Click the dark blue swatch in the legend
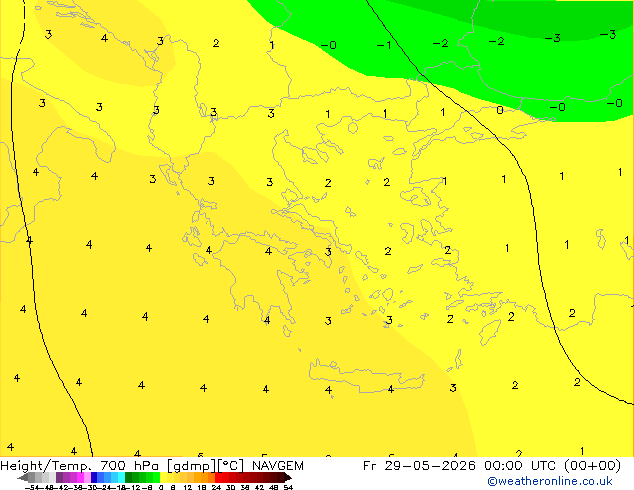Image resolution: width=634 pixels, height=490 pixels. tap(94, 478)
